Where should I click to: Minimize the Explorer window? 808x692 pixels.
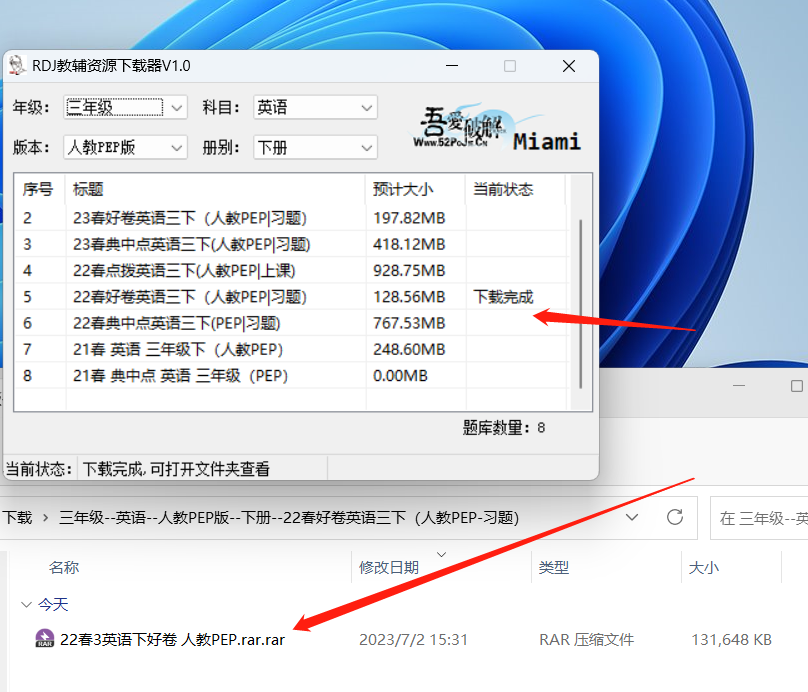pyautogui.click(x=739, y=385)
